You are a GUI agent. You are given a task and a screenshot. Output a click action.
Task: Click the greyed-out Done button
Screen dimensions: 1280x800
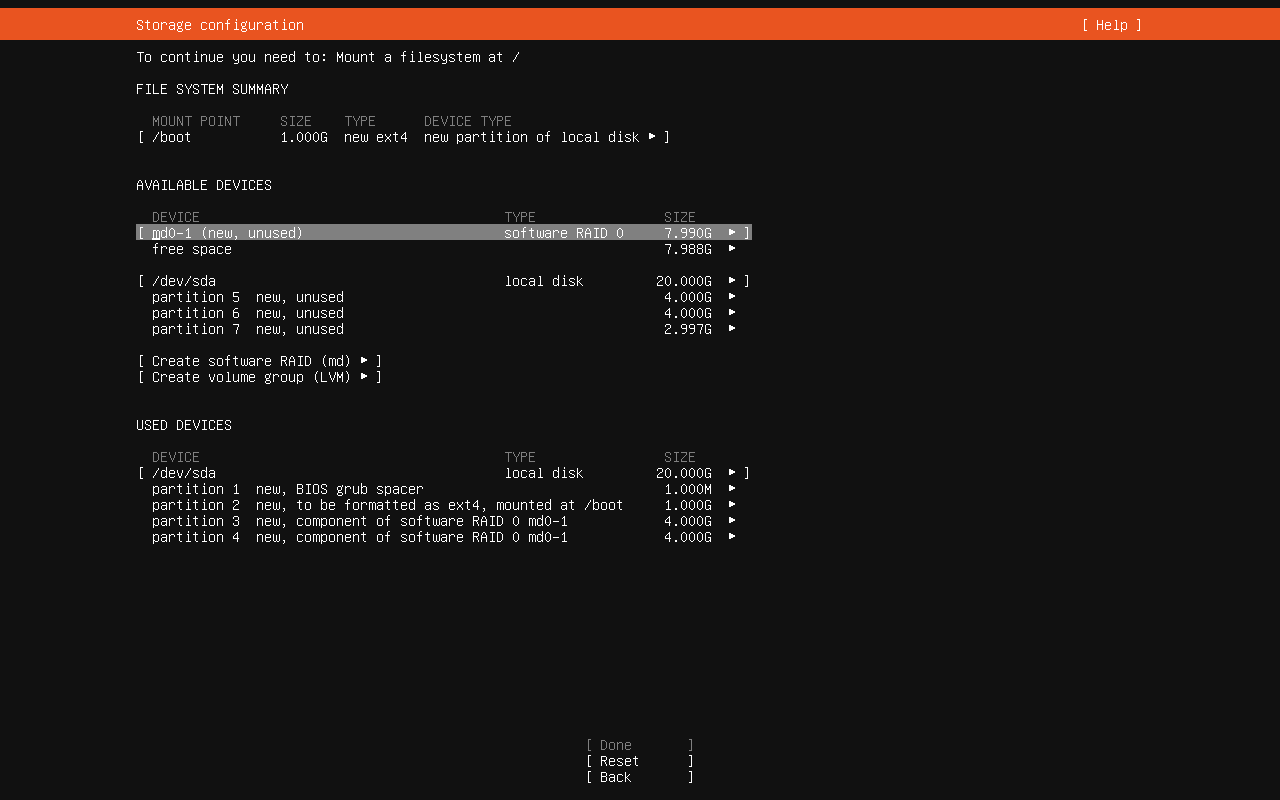(x=639, y=745)
